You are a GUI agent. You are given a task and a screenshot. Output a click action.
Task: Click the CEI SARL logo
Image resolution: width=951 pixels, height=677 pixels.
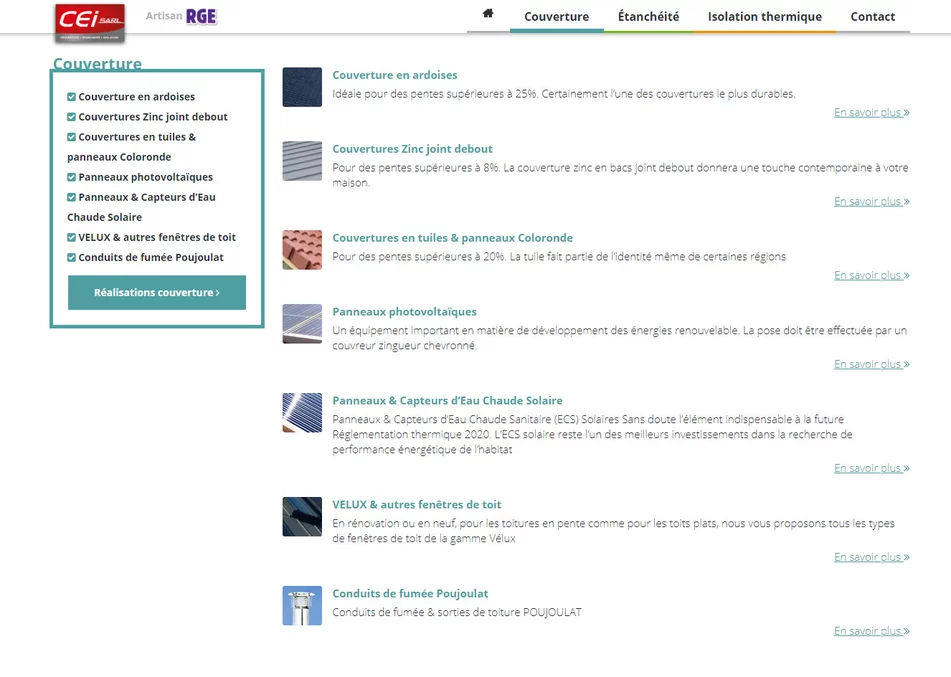pyautogui.click(x=90, y=22)
